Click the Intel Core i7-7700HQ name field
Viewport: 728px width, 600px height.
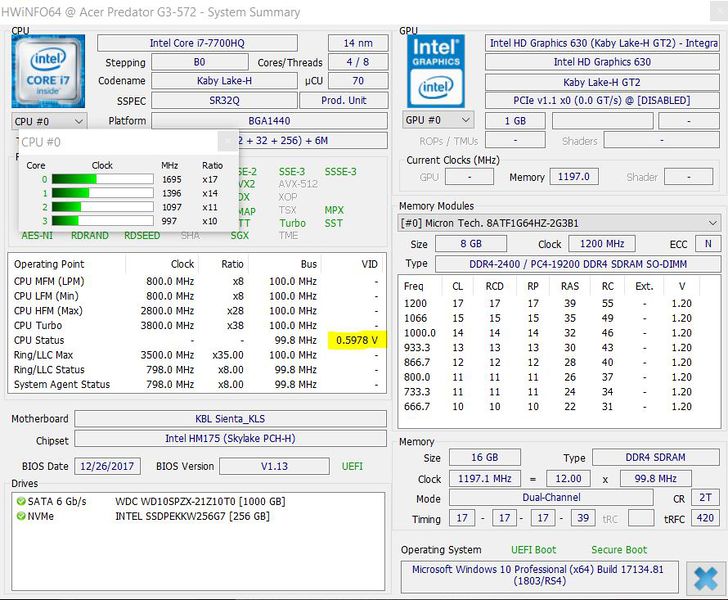(197, 43)
